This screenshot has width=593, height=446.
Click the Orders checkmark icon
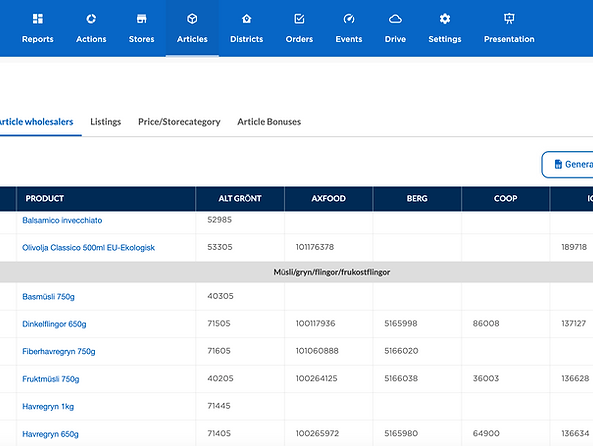coord(299,19)
